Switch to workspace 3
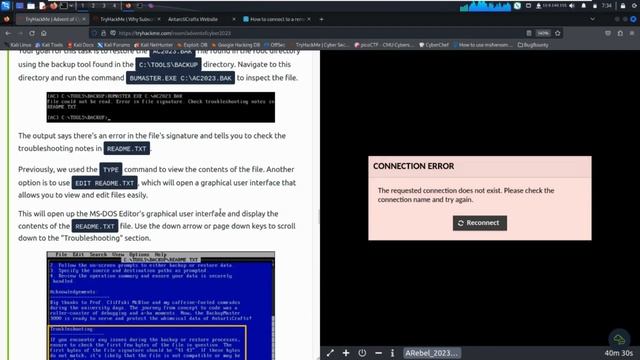The height and width of the screenshot is (360, 640). click(104, 6)
